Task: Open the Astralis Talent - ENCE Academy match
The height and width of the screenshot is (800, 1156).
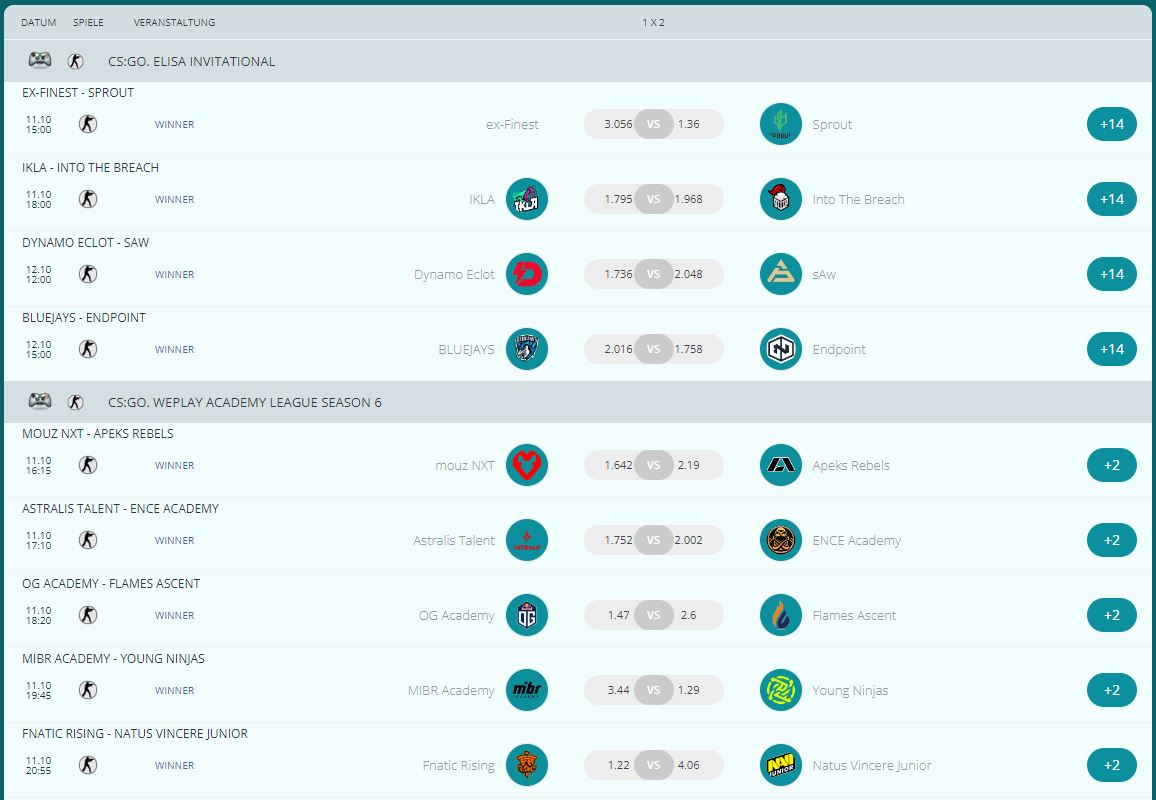Action: point(120,508)
